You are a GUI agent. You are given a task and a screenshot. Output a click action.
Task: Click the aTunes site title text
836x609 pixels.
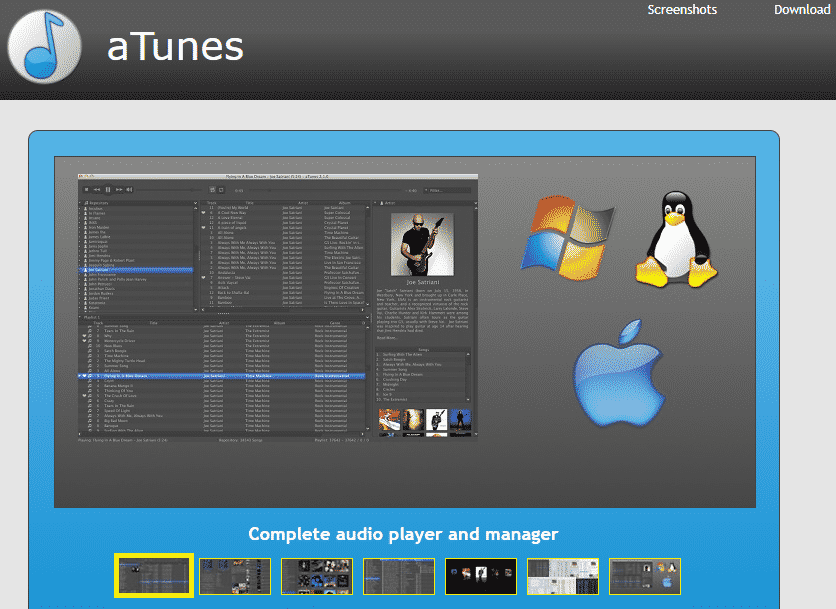click(175, 47)
